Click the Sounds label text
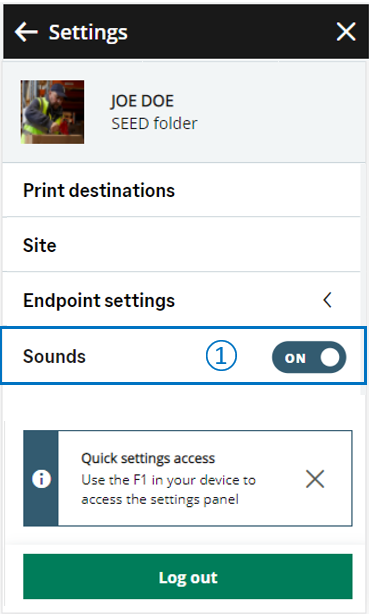The width and height of the screenshot is (369, 614). pos(54,356)
